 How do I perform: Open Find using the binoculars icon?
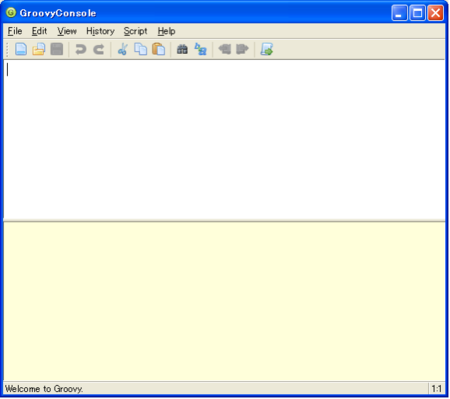tap(182, 49)
